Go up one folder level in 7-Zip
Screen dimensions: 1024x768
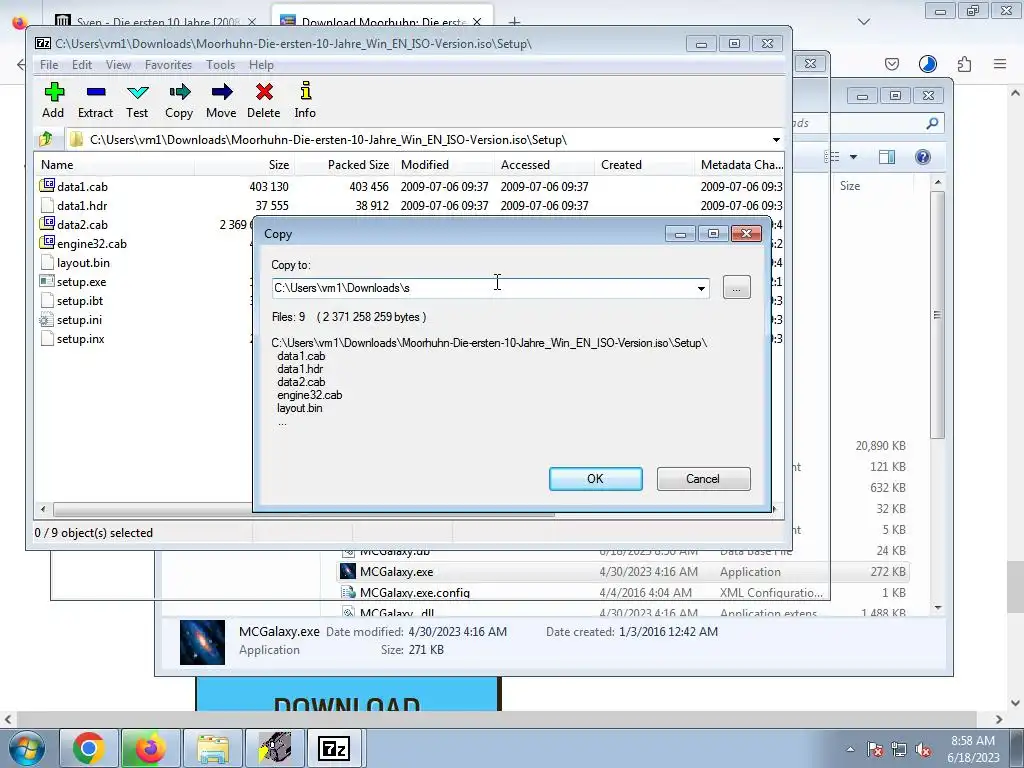[x=46, y=139]
